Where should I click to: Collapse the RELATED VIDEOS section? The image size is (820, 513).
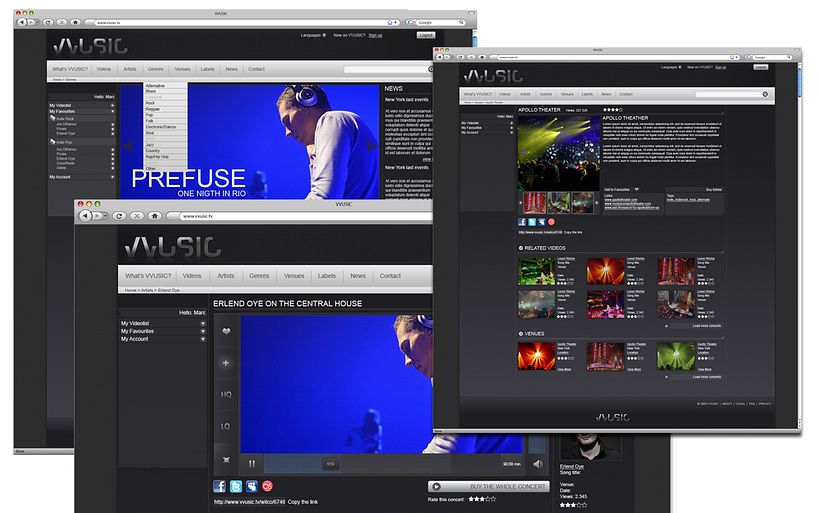click(521, 248)
